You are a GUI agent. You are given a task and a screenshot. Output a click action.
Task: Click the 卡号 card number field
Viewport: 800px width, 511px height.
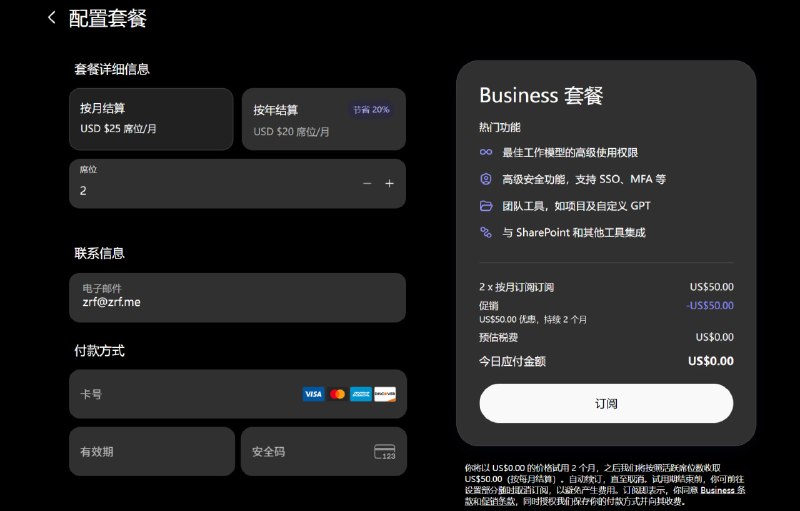pos(238,394)
